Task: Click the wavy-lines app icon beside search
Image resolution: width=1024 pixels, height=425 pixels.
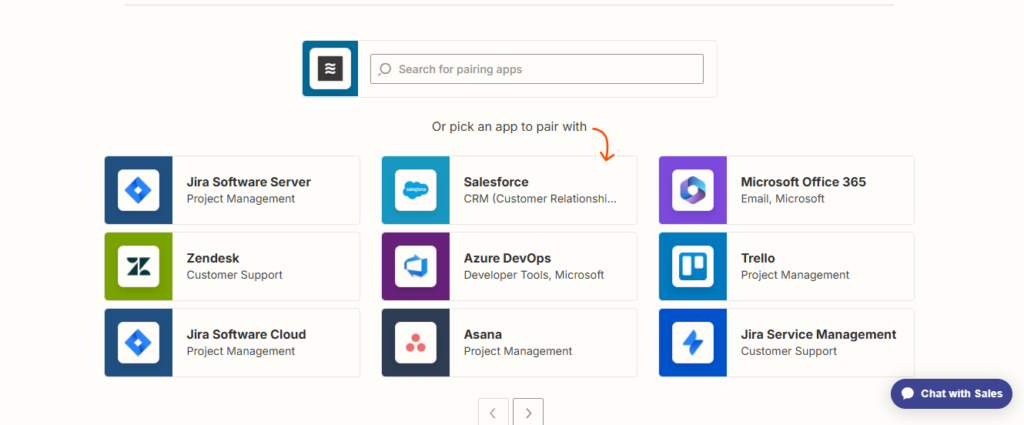Action: click(330, 69)
